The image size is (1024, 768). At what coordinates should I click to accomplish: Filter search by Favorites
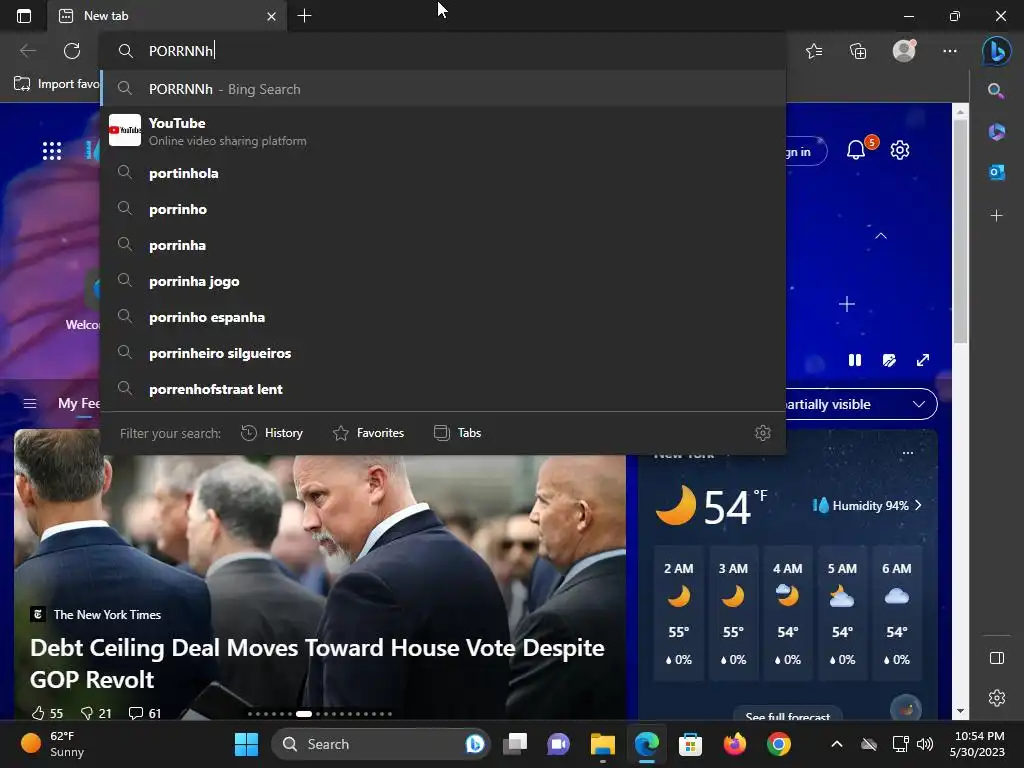point(368,433)
